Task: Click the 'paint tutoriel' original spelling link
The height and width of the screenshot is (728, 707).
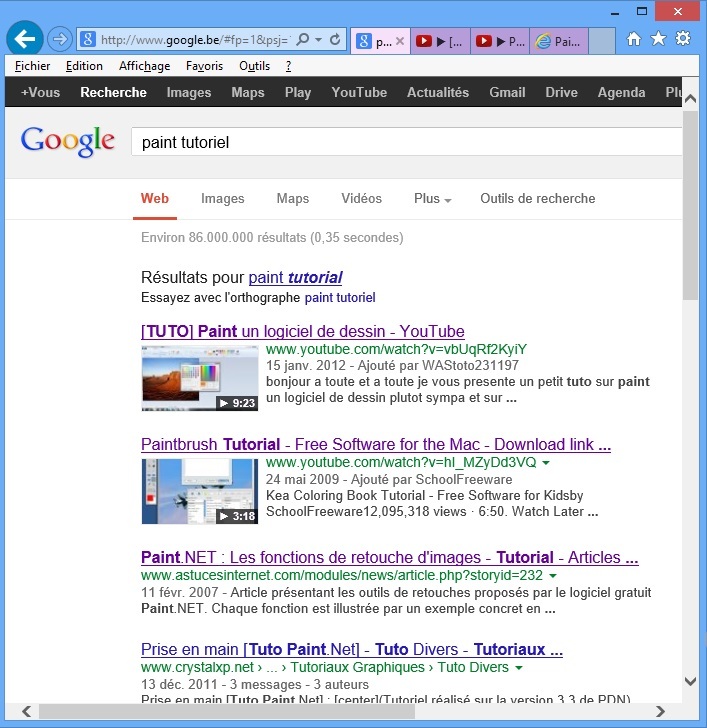Action: tap(340, 298)
